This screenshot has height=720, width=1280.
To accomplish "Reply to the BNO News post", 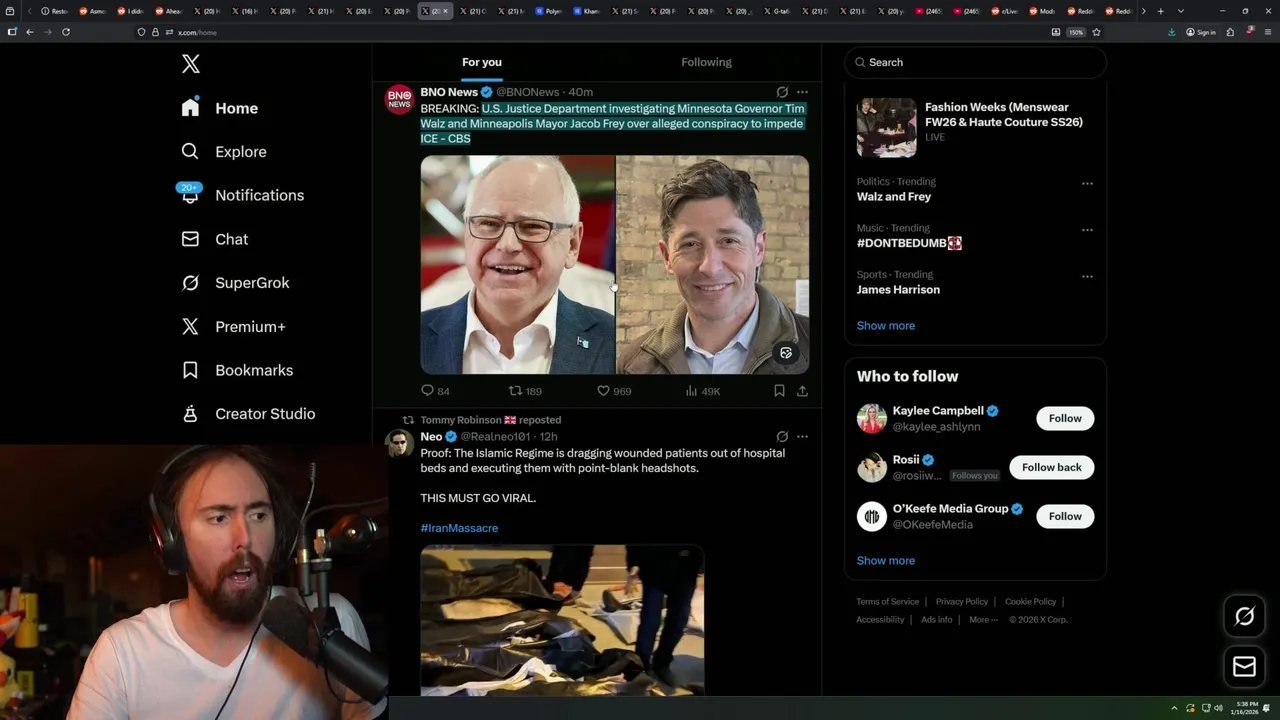I will [436, 391].
